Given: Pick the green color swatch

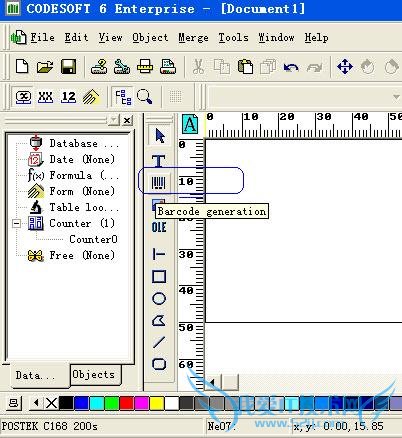Looking at the screenshot, I should point(112,403).
